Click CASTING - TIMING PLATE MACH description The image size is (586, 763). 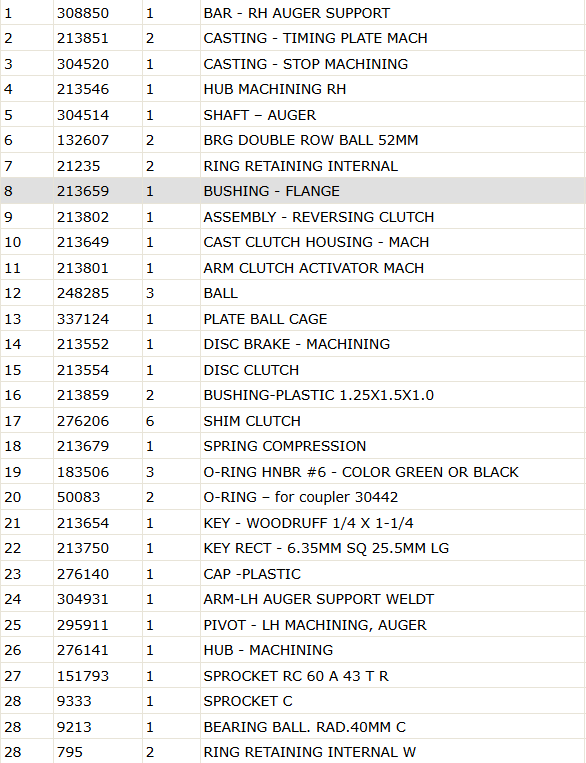point(315,38)
